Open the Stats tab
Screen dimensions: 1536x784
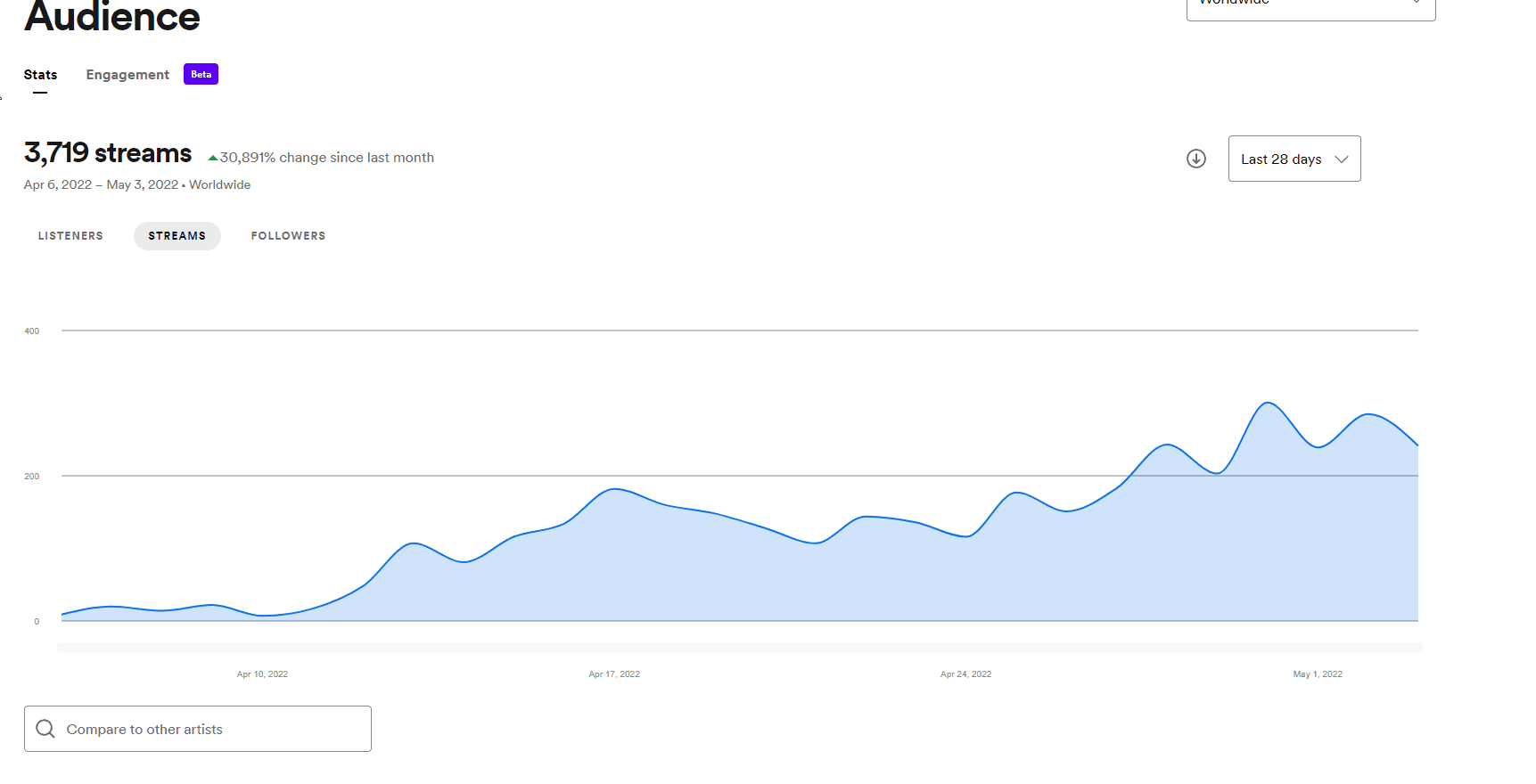[x=40, y=75]
